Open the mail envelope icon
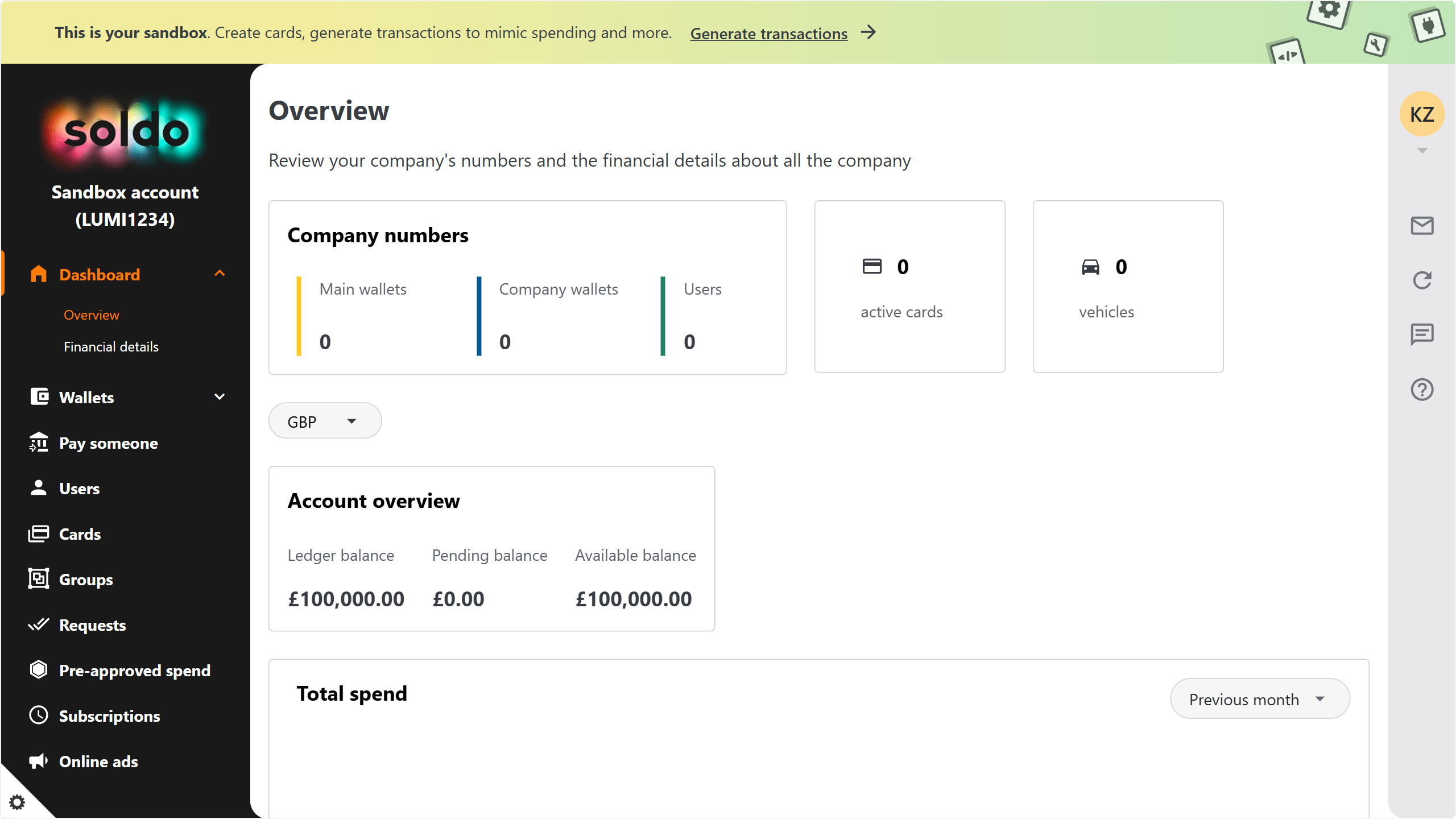Viewport: 1456px width, 819px height. click(1422, 226)
